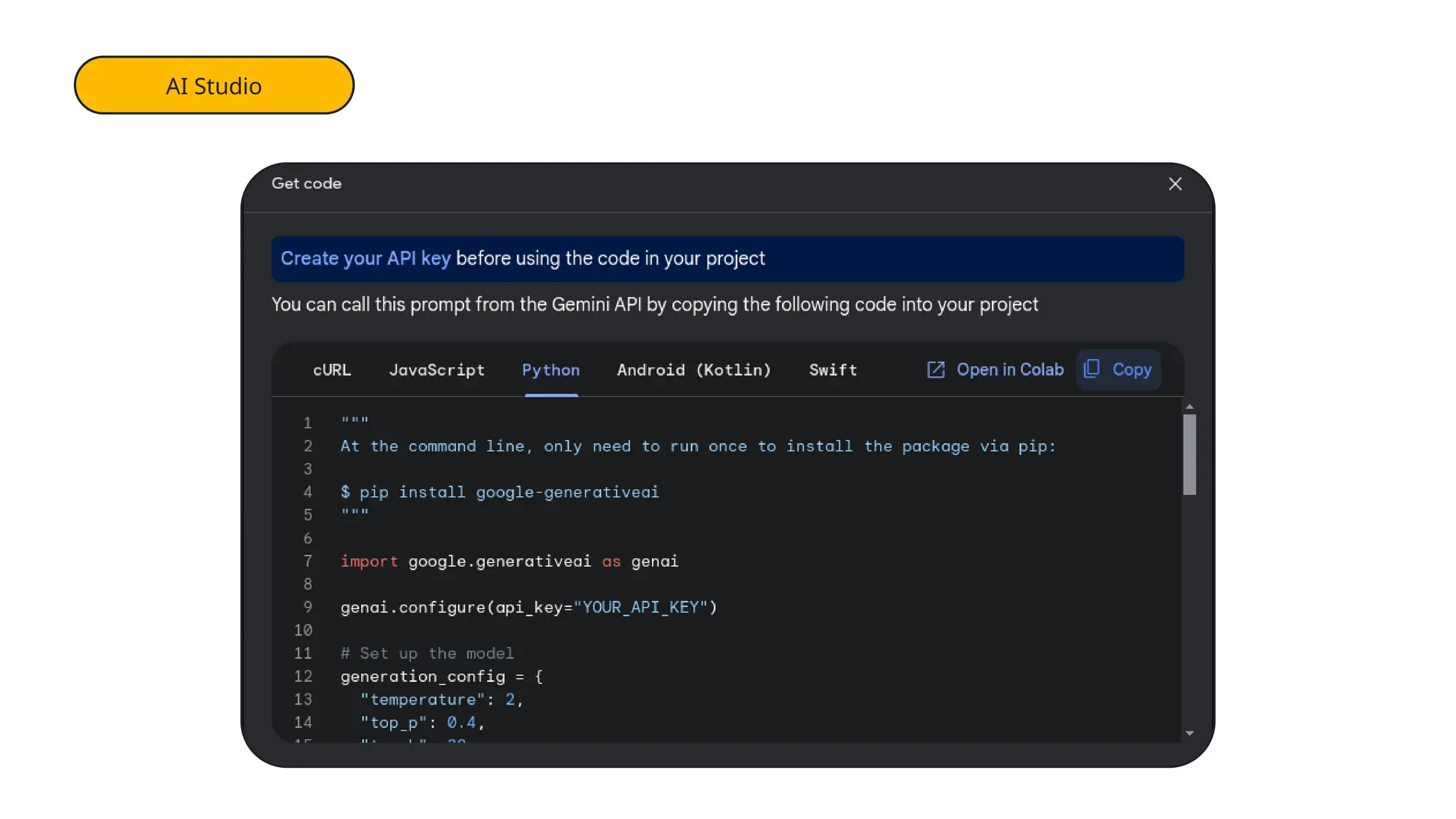Select the Python tab
Viewport: 1456px width, 819px height.
(551, 370)
